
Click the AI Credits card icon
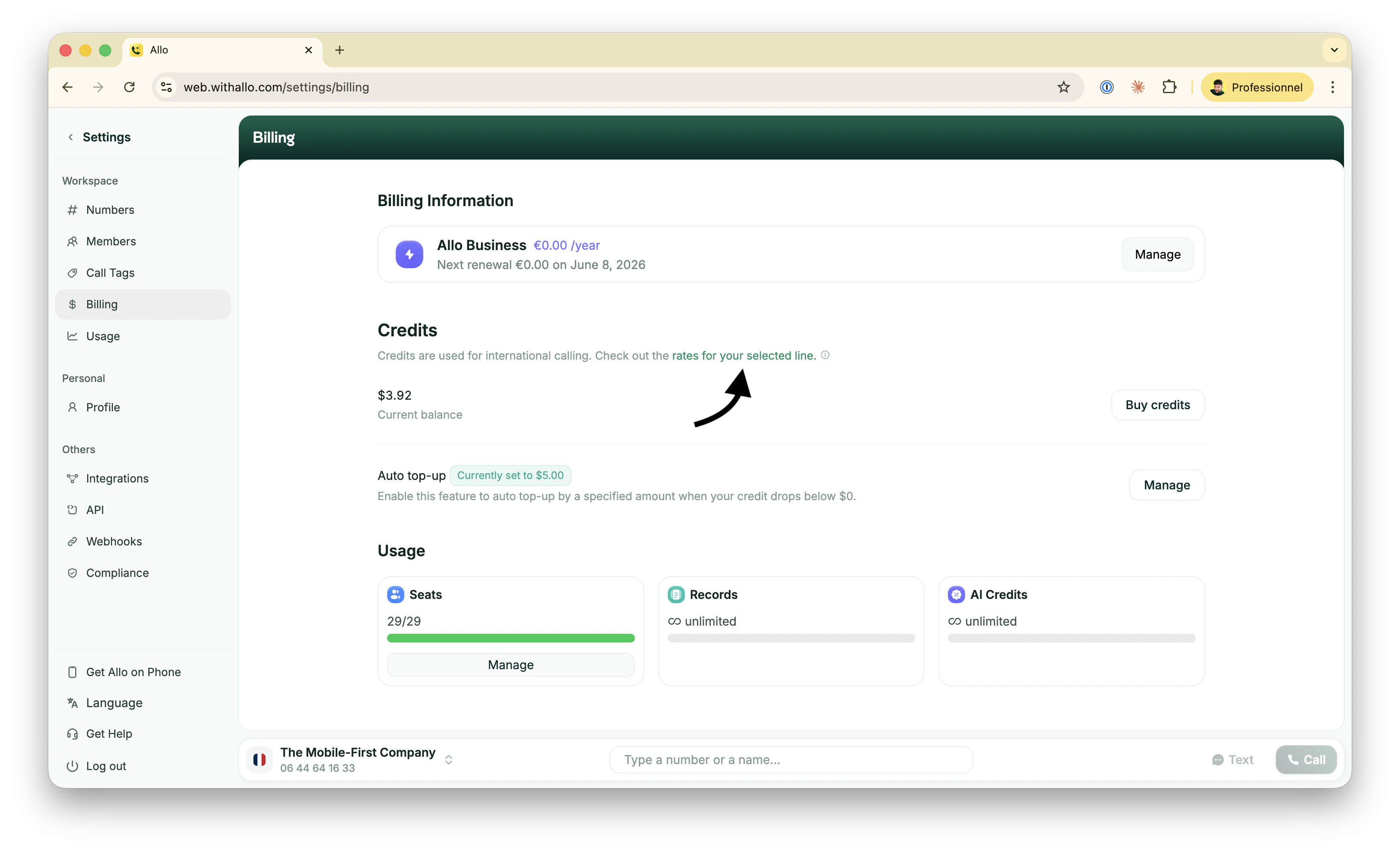956,594
